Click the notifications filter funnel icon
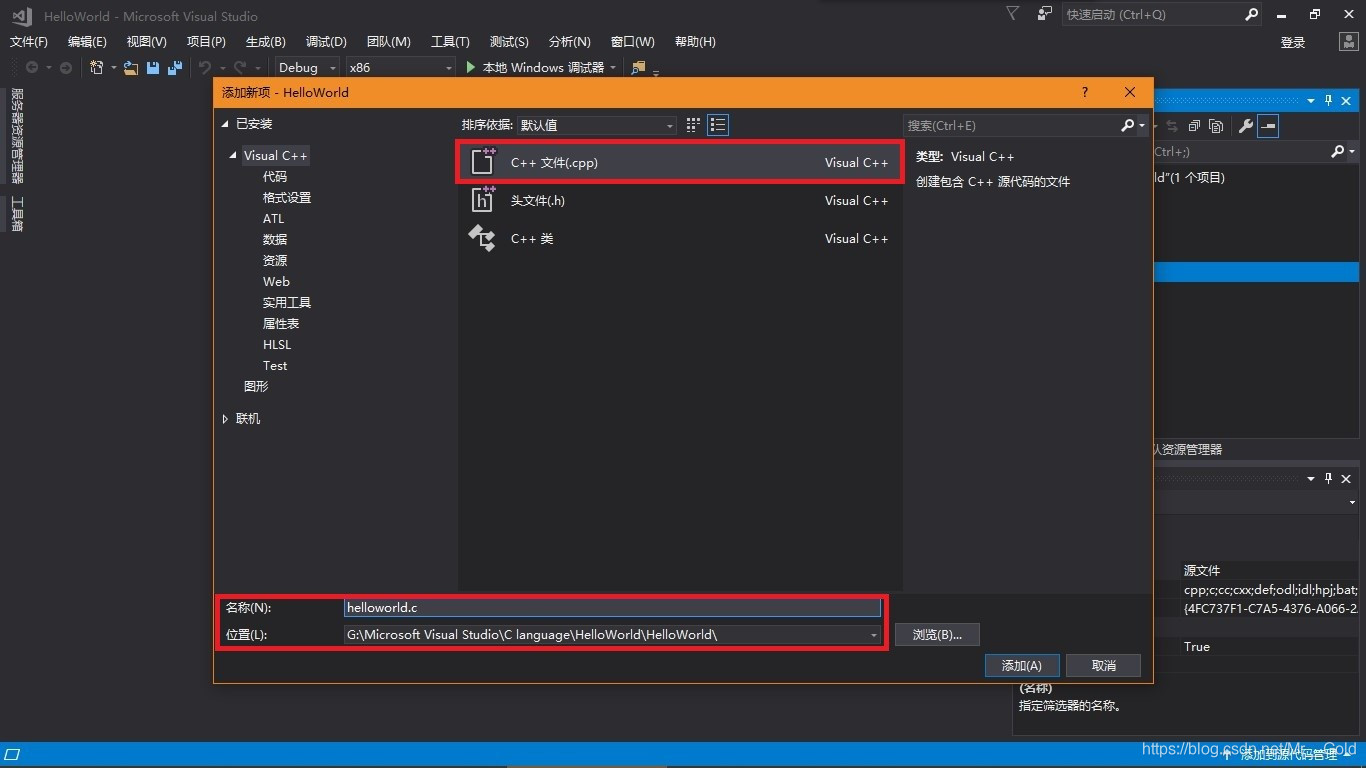This screenshot has height=768, width=1366. click(x=1013, y=14)
